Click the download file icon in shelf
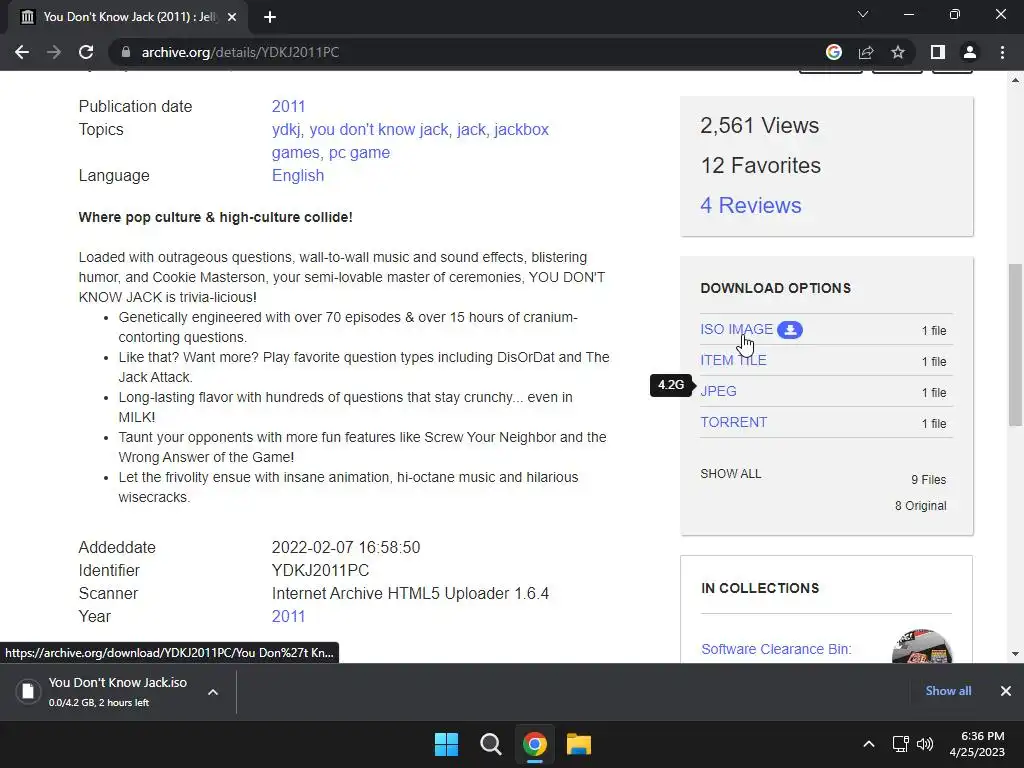 28,692
